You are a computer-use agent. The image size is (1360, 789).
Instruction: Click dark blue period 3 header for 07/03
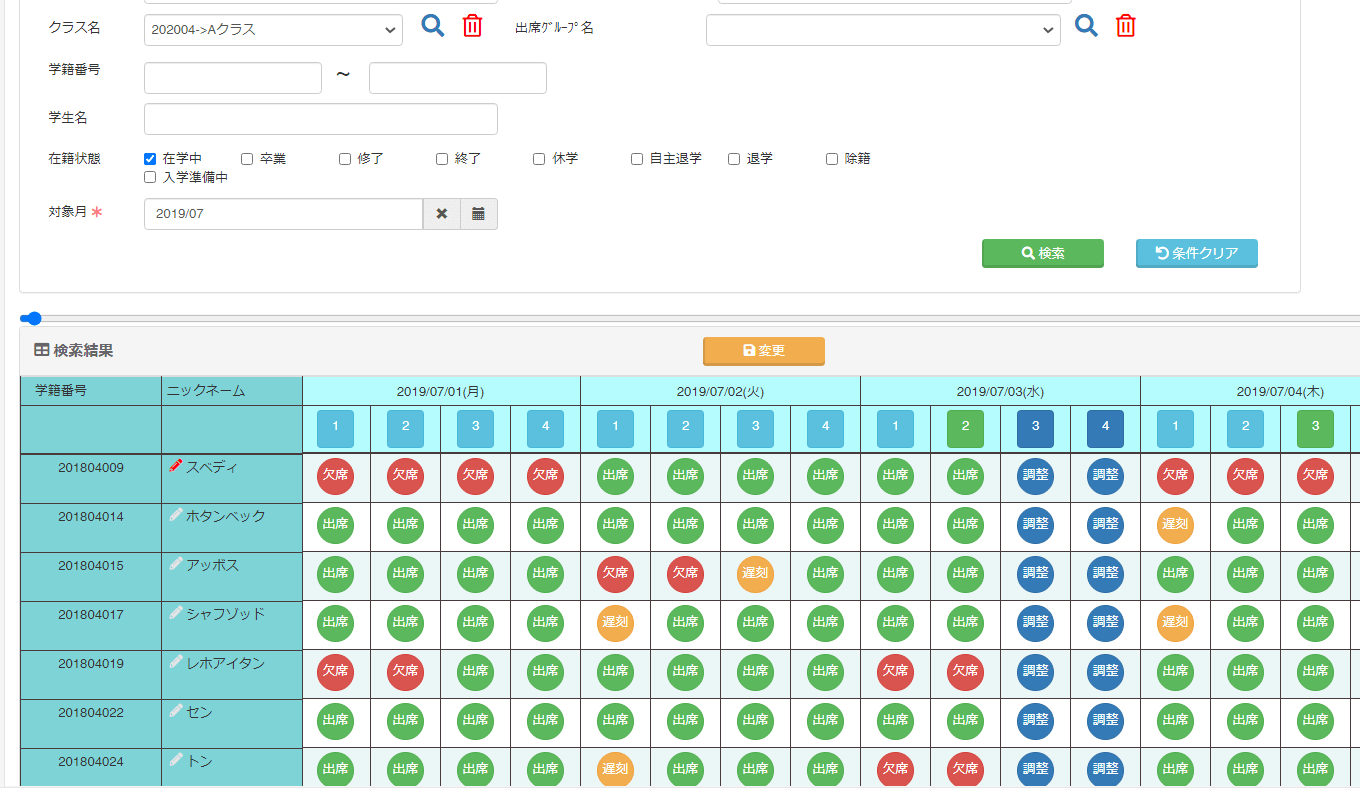(1036, 429)
